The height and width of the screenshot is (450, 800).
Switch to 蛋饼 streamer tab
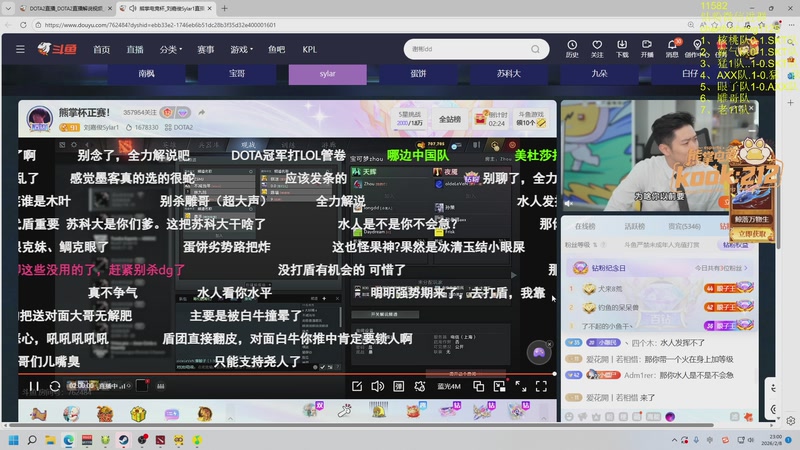click(418, 74)
